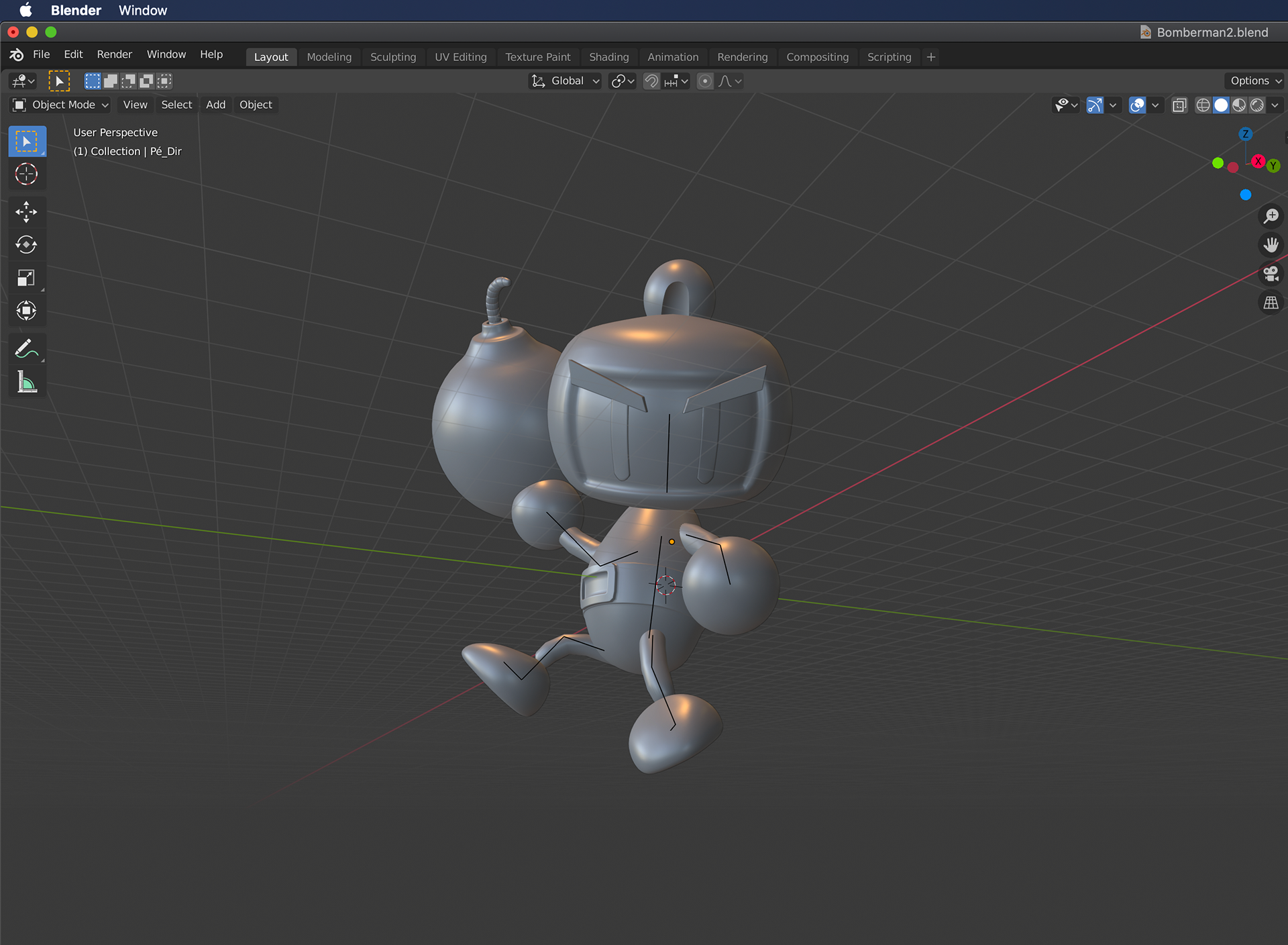Switch to the Modeling workspace tab
Image resolution: width=1288 pixels, height=945 pixels.
(329, 58)
